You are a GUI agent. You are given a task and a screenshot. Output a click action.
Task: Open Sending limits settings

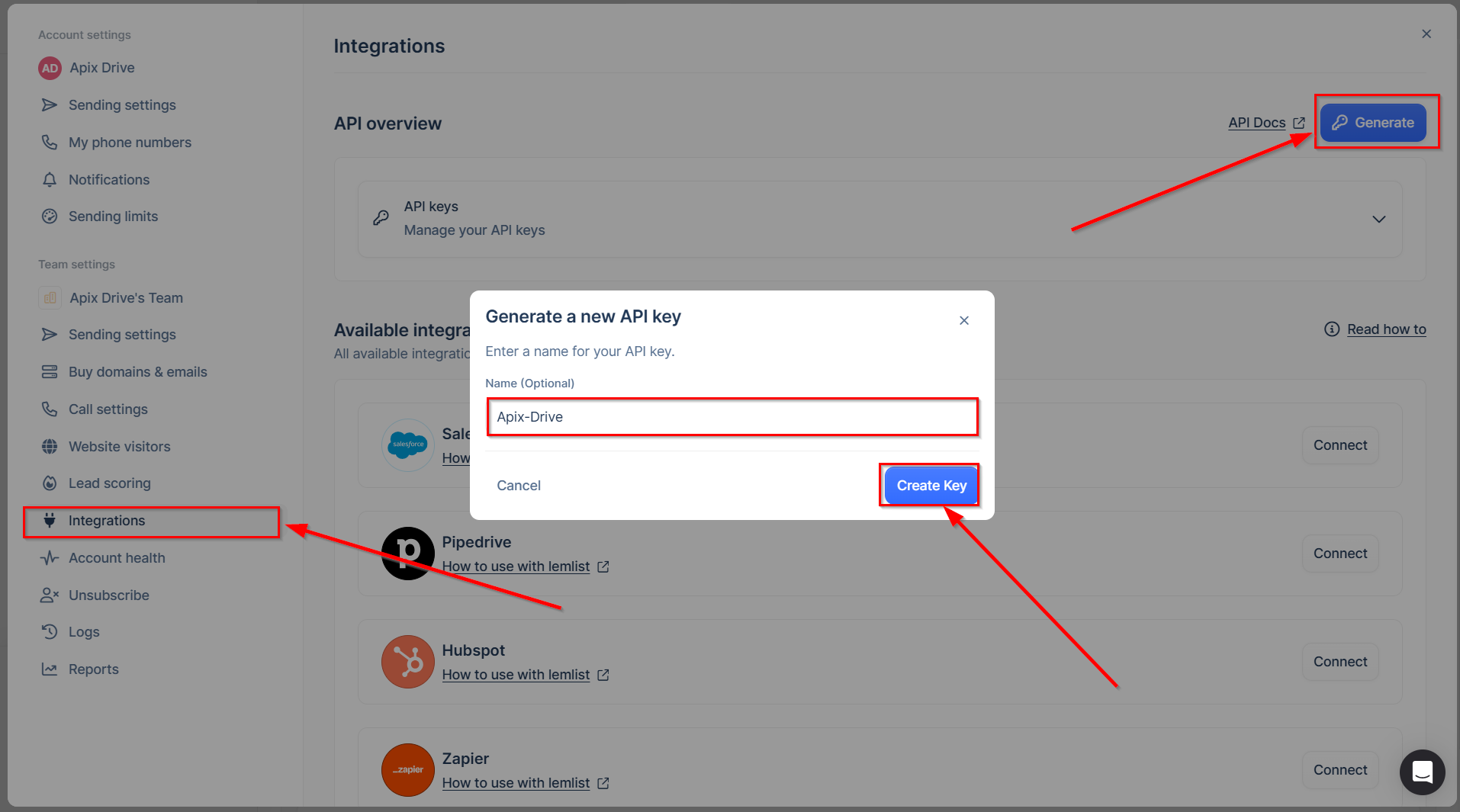point(113,216)
